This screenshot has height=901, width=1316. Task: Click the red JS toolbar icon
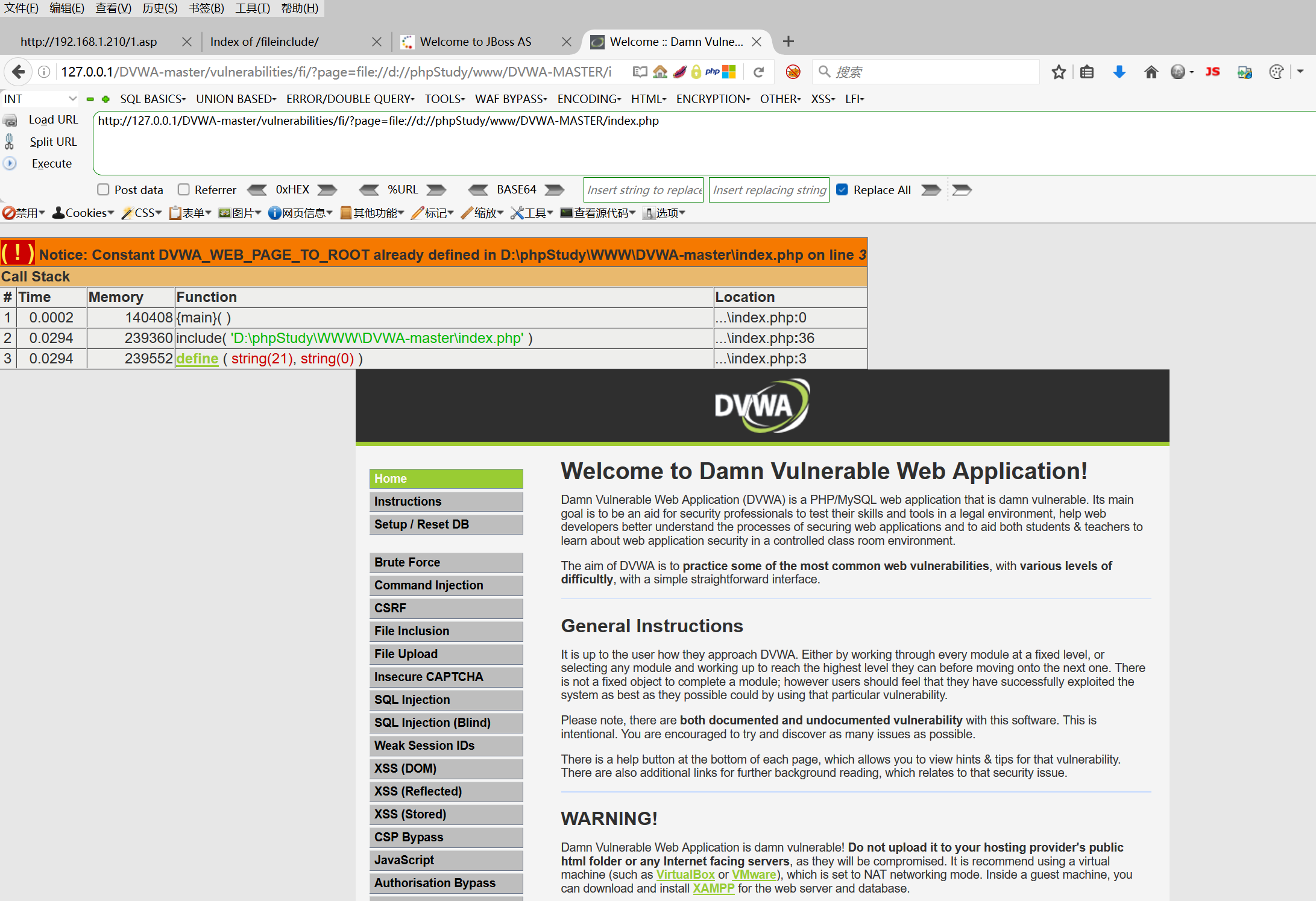tap(1212, 72)
